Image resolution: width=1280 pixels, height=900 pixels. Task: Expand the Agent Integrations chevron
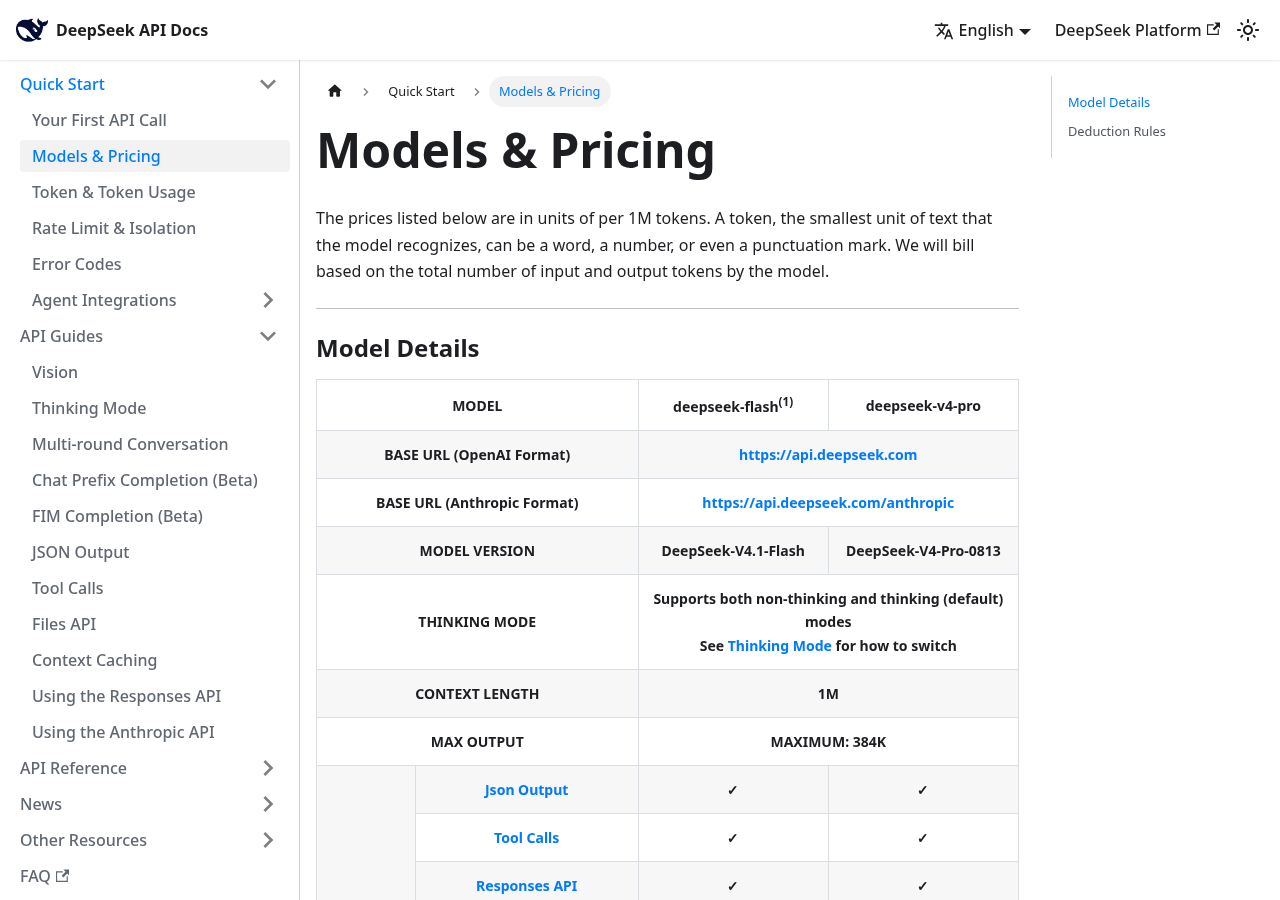[268, 300]
